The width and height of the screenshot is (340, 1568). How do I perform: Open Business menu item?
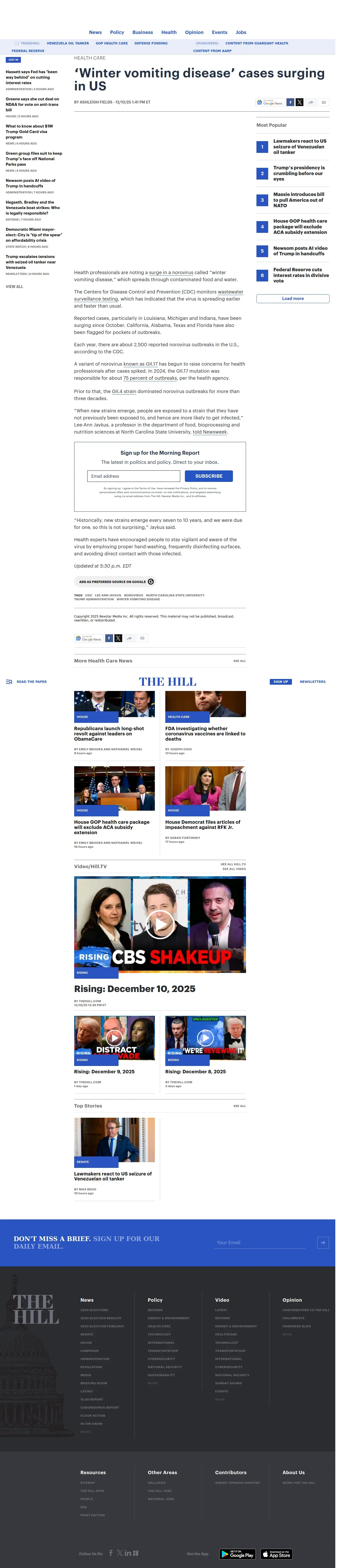[142, 32]
